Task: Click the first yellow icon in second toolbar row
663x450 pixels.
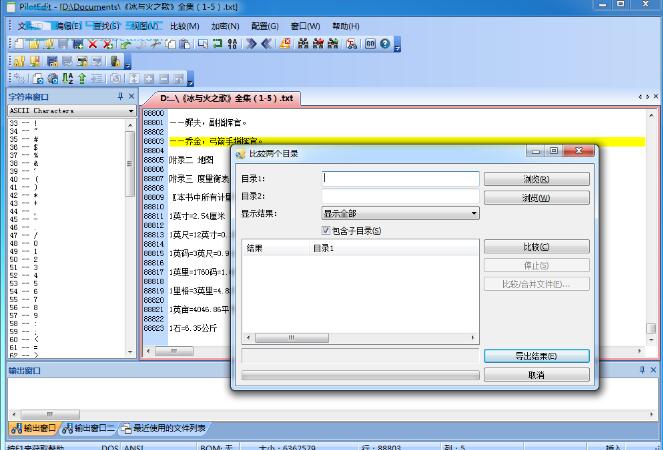Action: (19, 61)
